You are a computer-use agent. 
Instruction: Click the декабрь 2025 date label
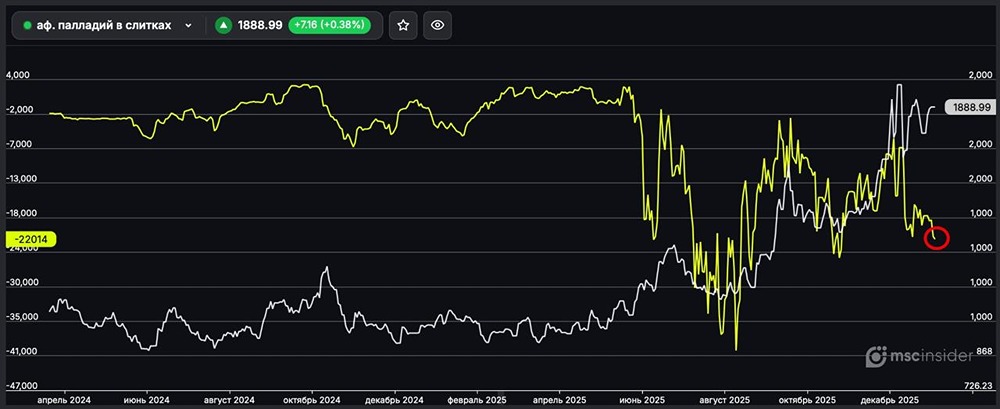click(x=890, y=401)
